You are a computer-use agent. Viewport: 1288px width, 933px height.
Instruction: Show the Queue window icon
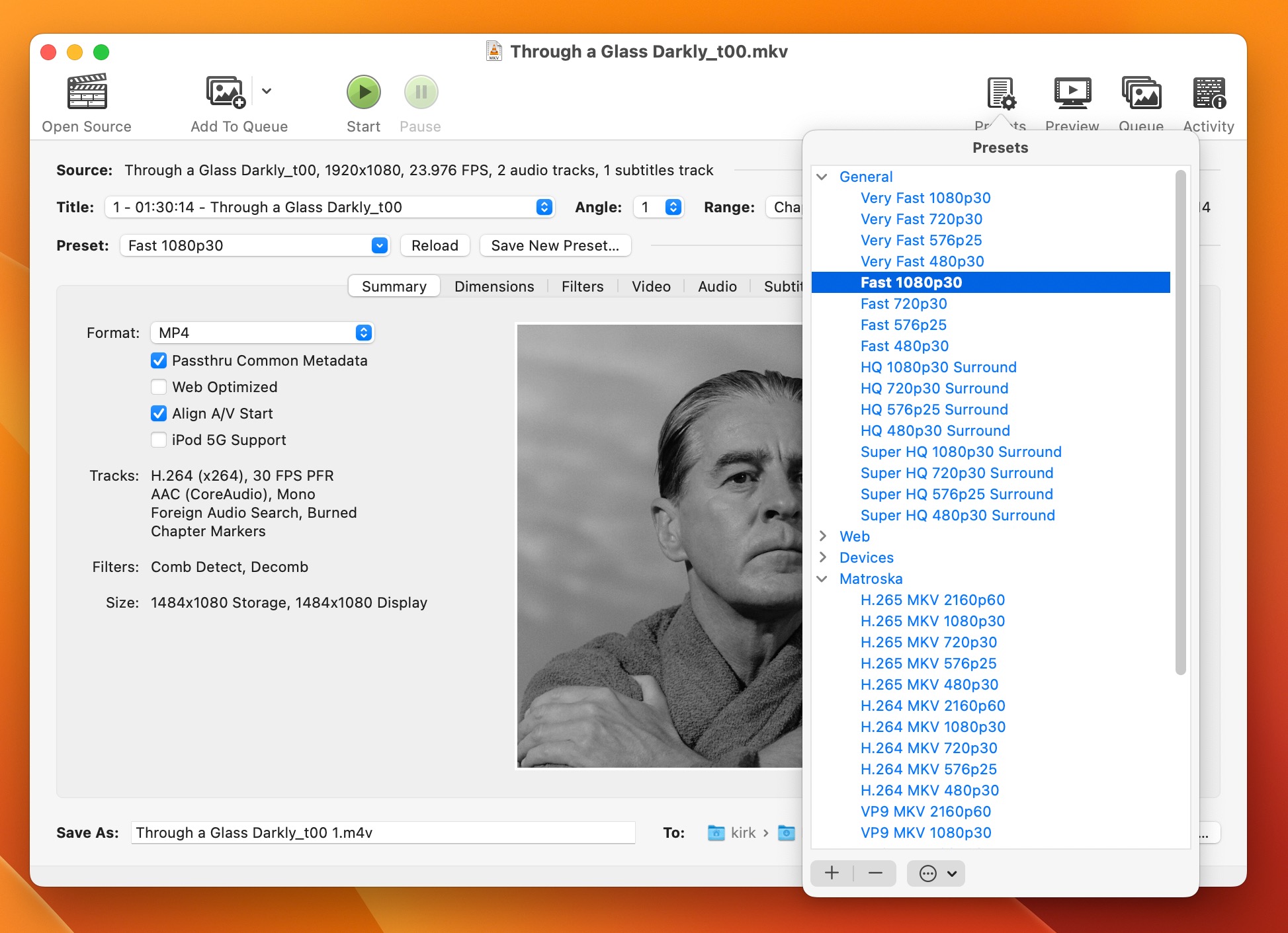click(1141, 93)
